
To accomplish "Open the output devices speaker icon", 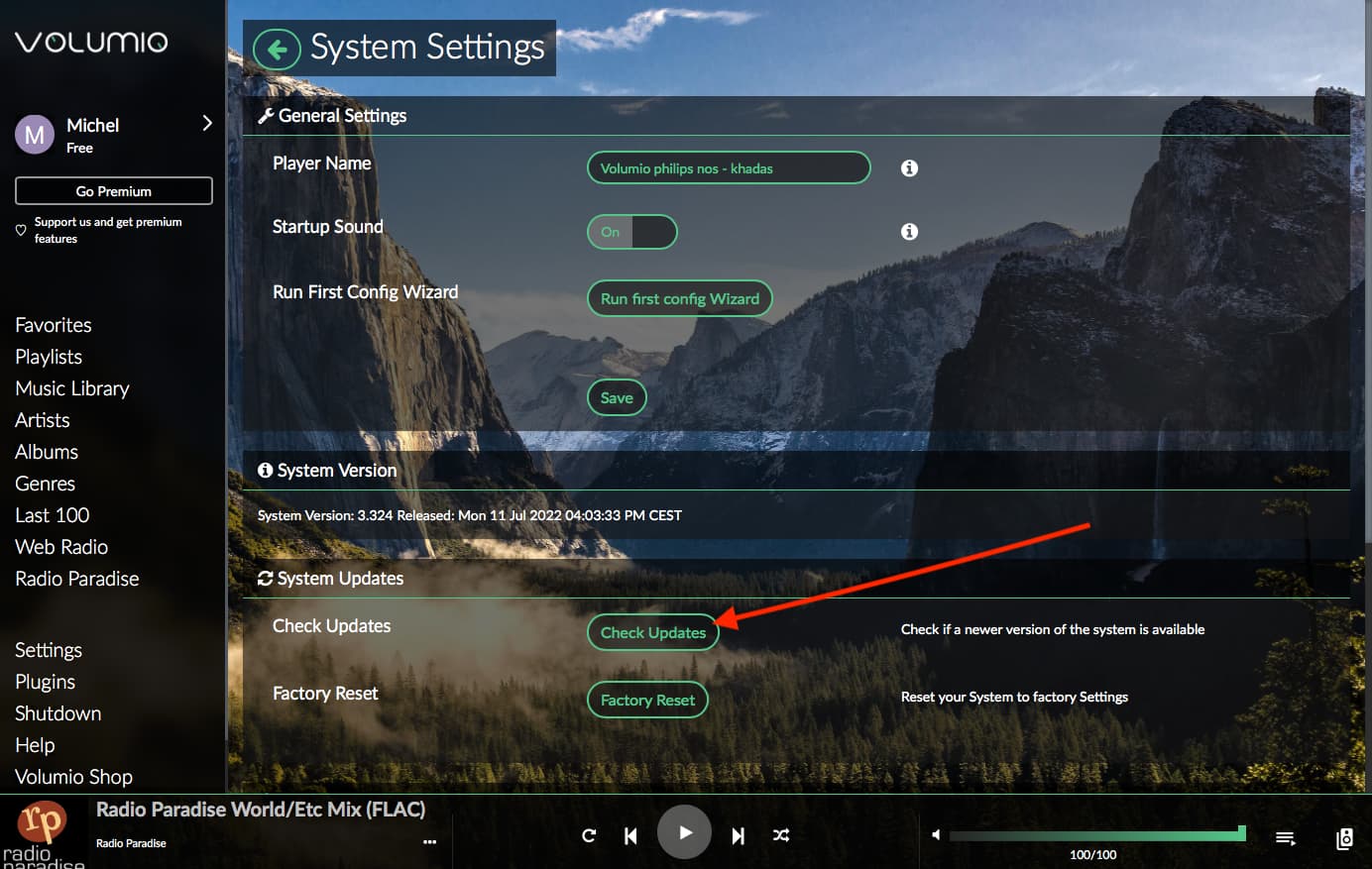I will tap(1344, 838).
